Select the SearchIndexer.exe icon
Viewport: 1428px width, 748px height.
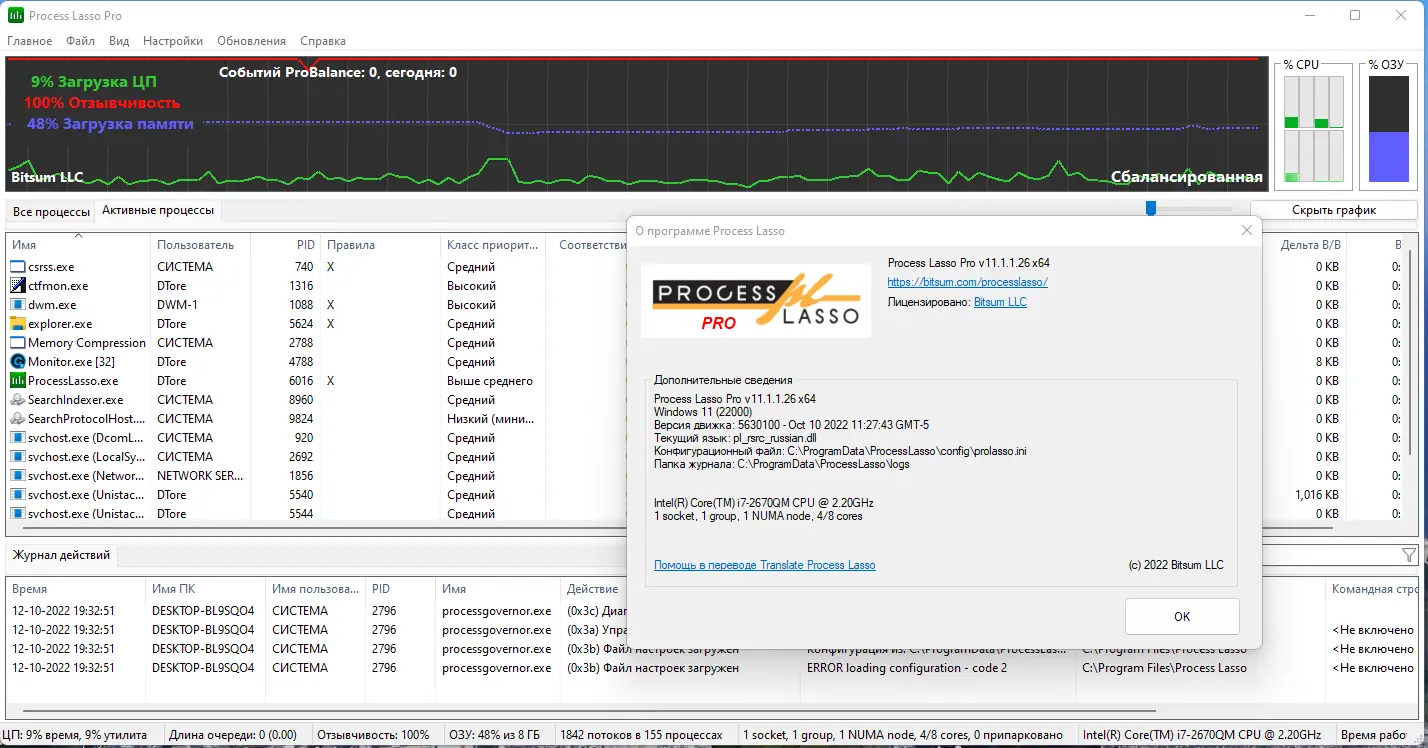pos(18,400)
